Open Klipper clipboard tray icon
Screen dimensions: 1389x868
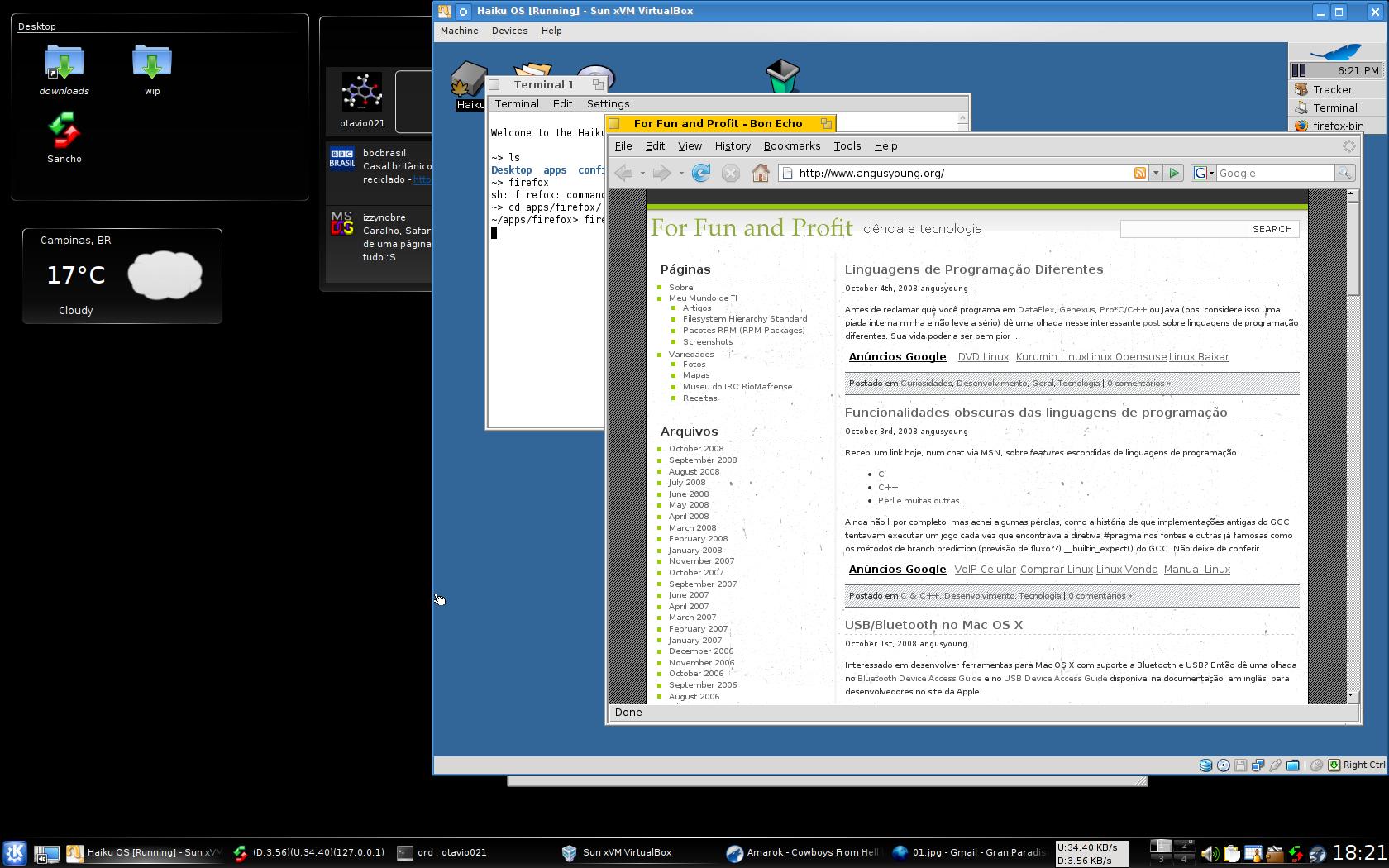[1232, 854]
